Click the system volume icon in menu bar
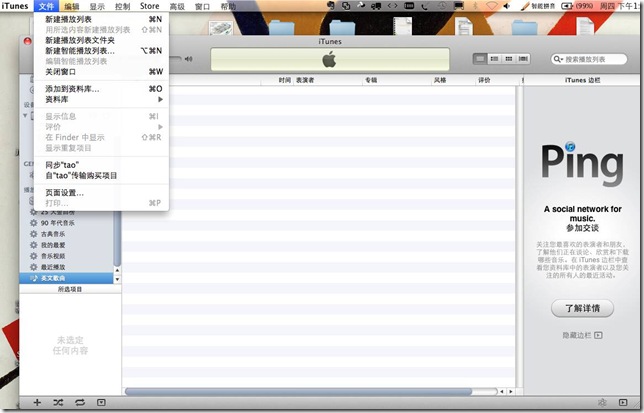 pos(507,6)
